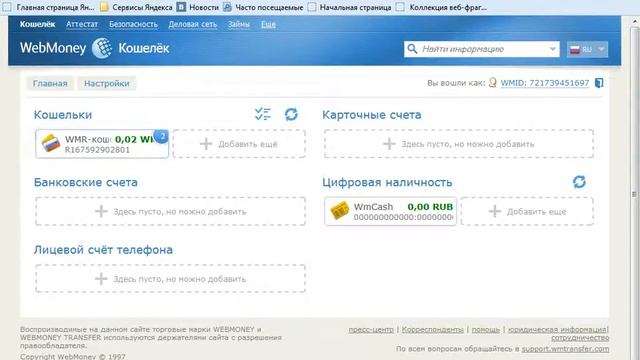640x360 pixels.
Task: Open the Начальная страница bookmark
Action: 350,7
